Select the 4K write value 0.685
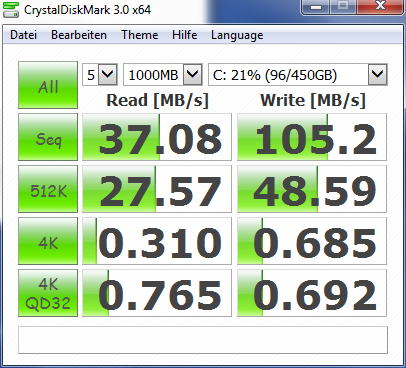Viewport: 406px width, 368px height. point(312,241)
